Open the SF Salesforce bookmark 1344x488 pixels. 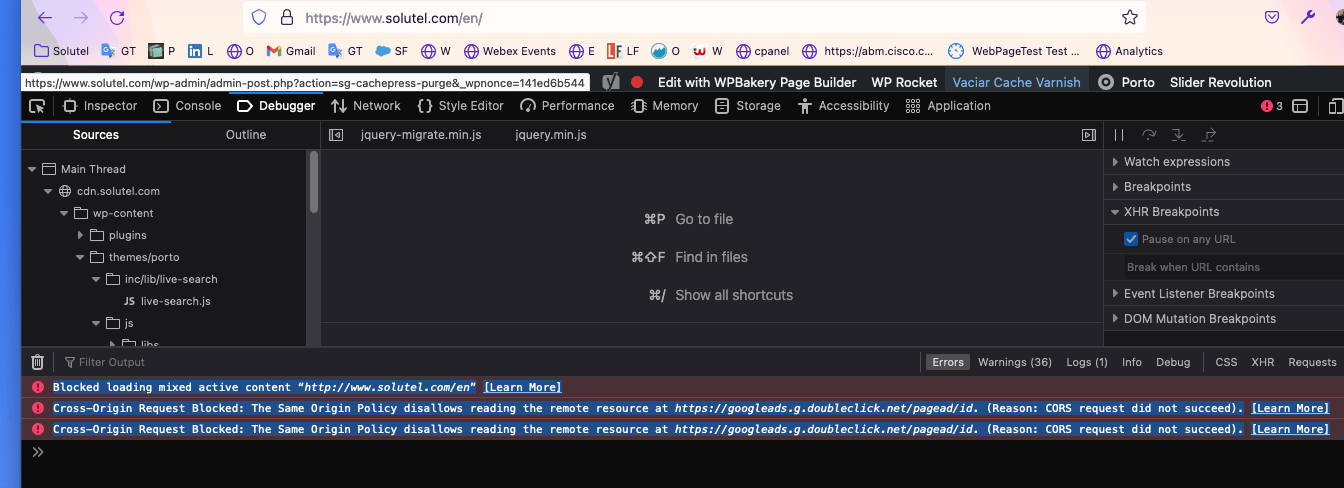[x=392, y=51]
